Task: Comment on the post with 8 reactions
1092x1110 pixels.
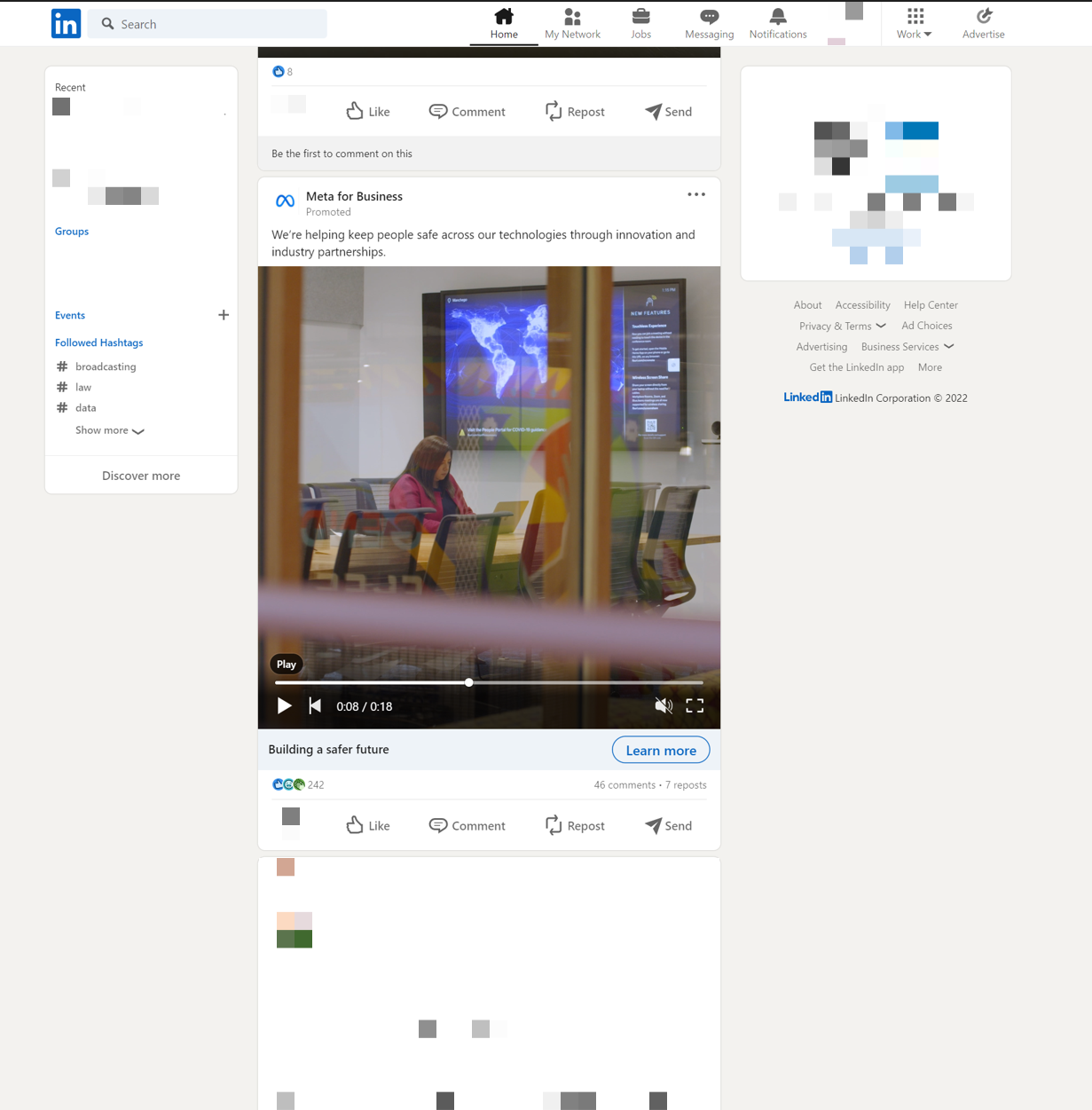Action: 467,111
